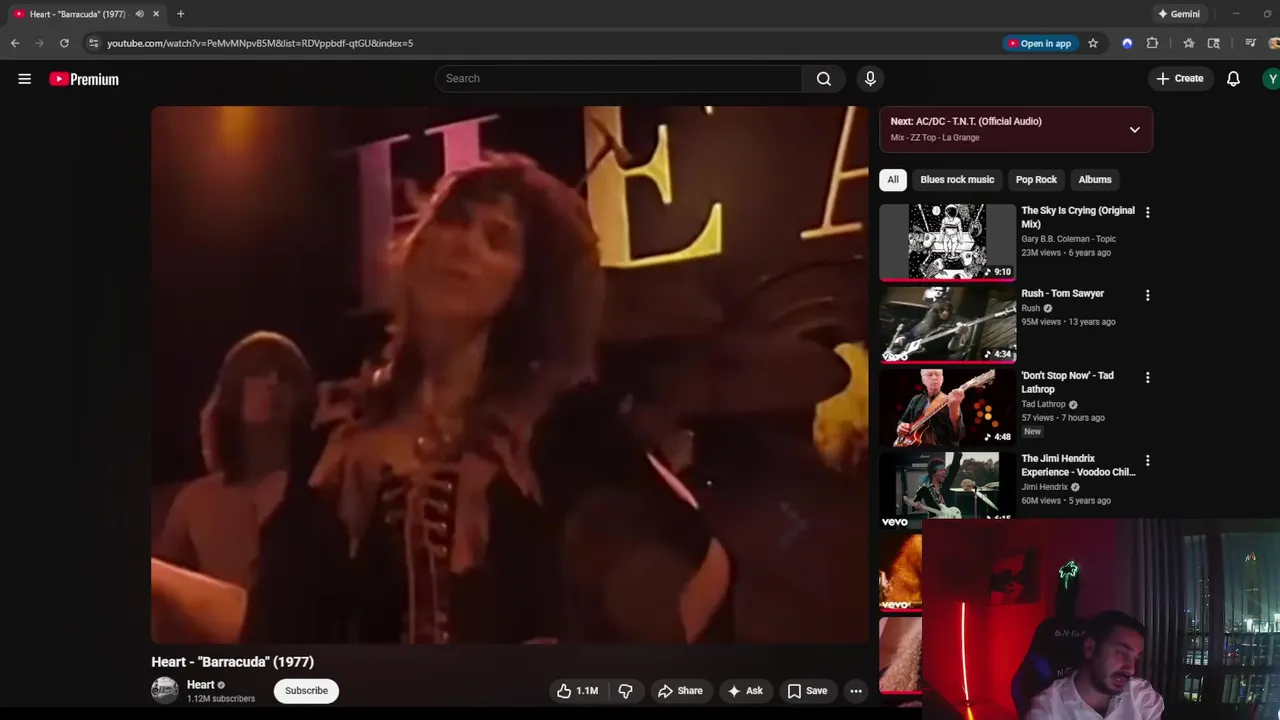Open the tab search icon in the toolbar

(x=1213, y=43)
